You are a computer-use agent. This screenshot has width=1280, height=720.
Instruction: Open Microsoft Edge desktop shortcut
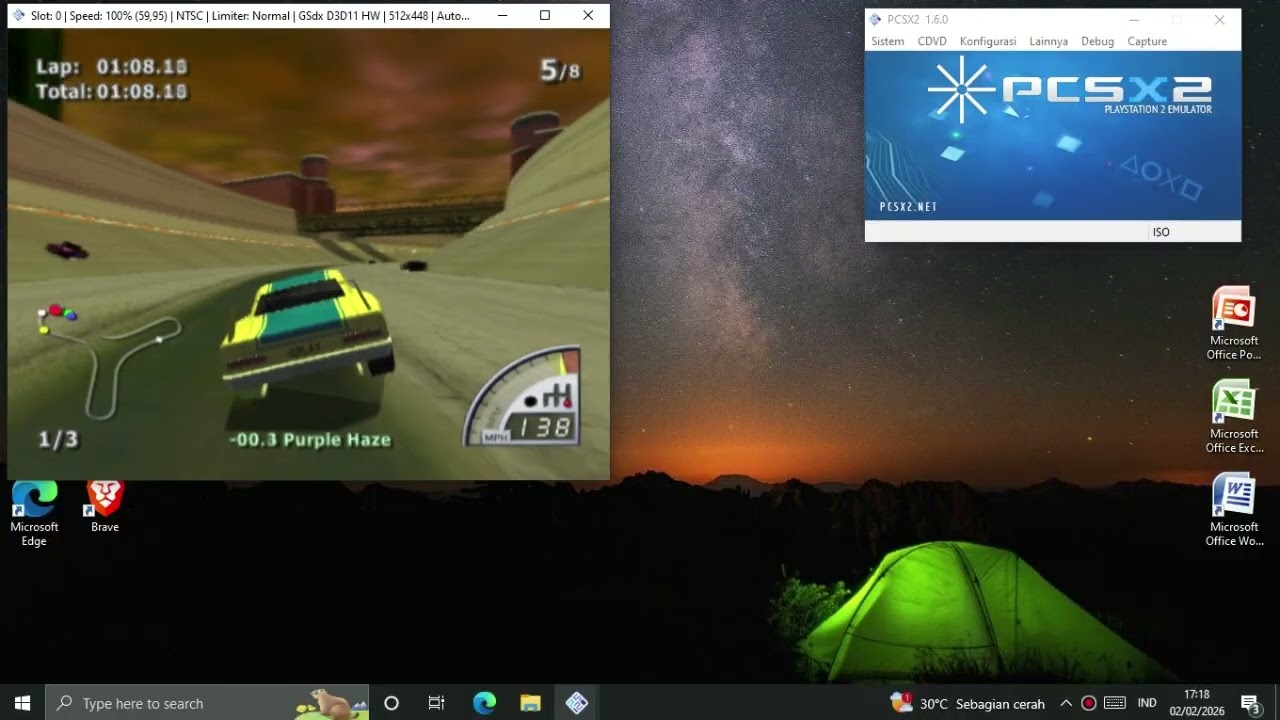(x=34, y=513)
